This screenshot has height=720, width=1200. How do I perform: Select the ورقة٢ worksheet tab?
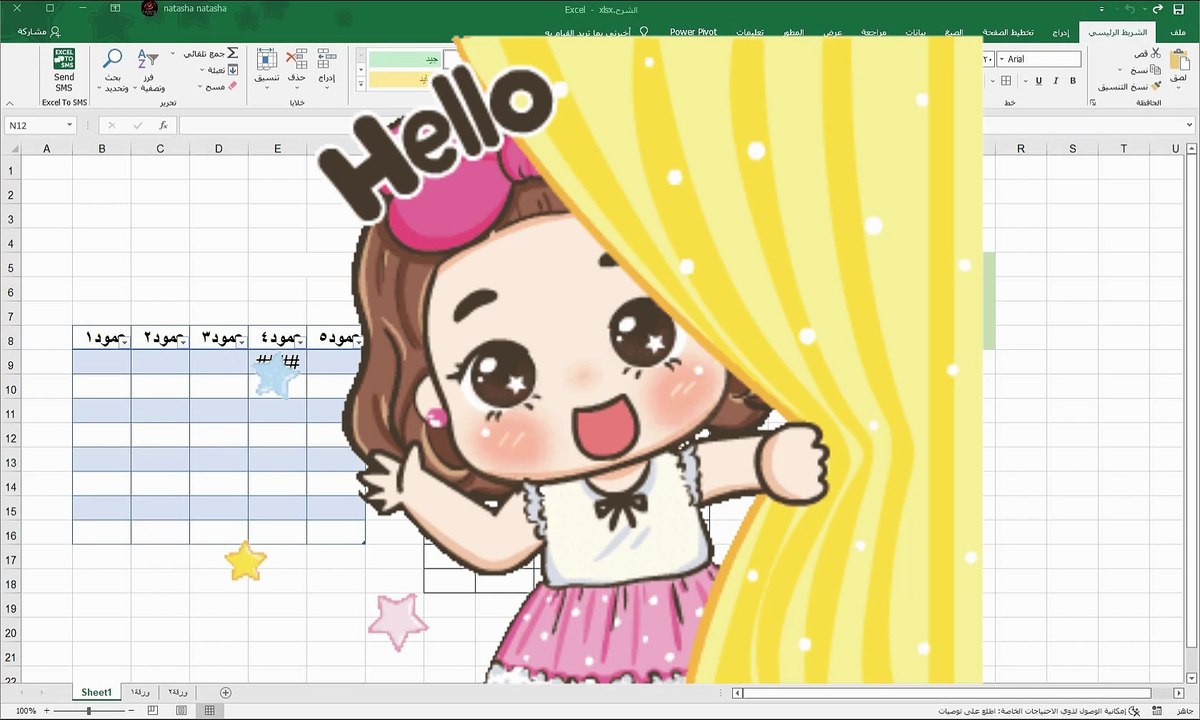click(x=180, y=692)
